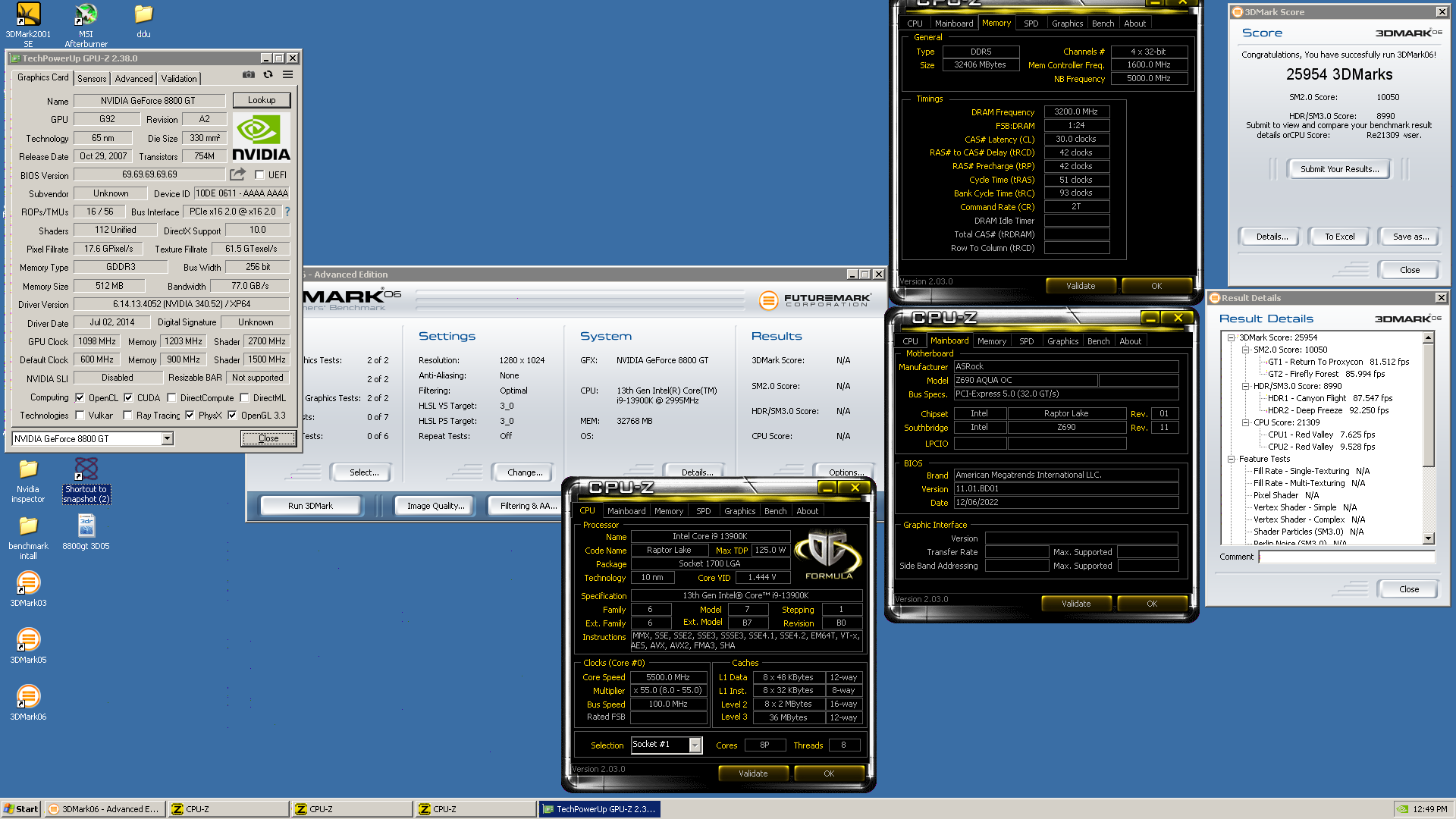1456x819 pixels.
Task: Click the Bus Interface question mark icon
Action: pyautogui.click(x=287, y=212)
